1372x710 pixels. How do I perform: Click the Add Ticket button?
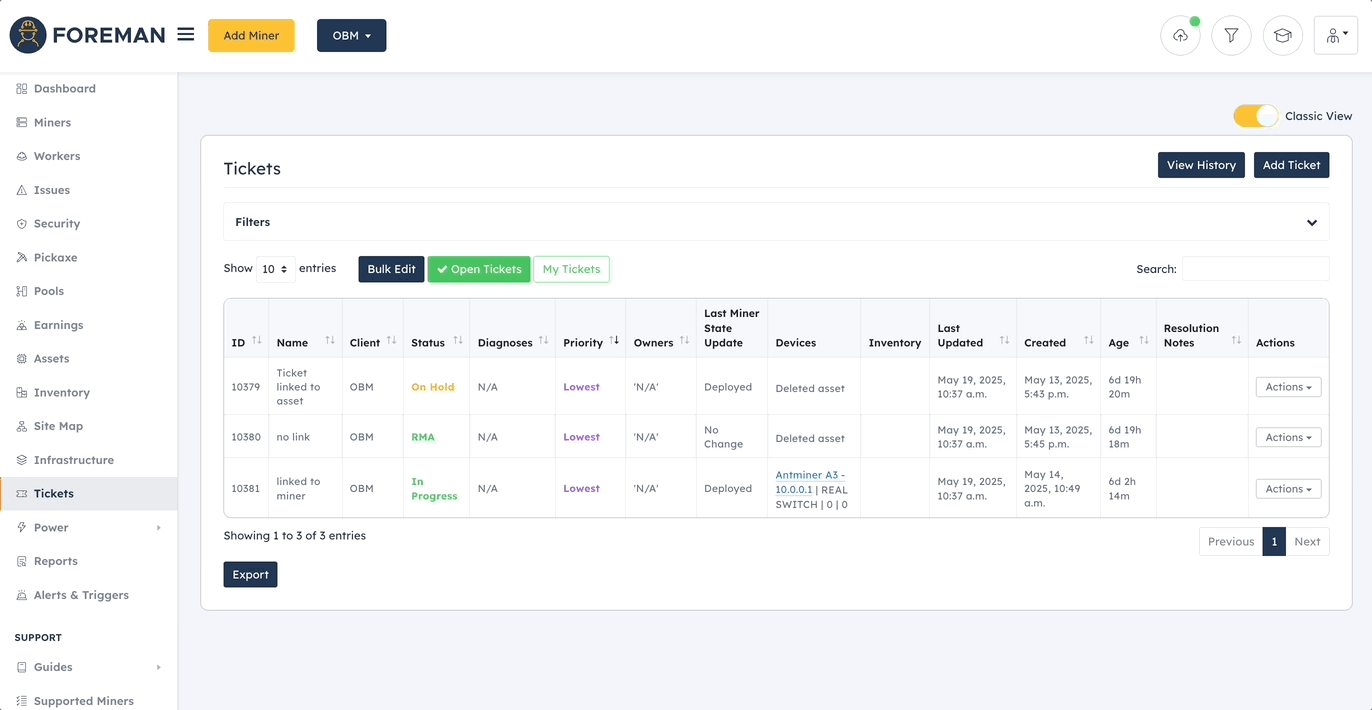(x=1291, y=165)
